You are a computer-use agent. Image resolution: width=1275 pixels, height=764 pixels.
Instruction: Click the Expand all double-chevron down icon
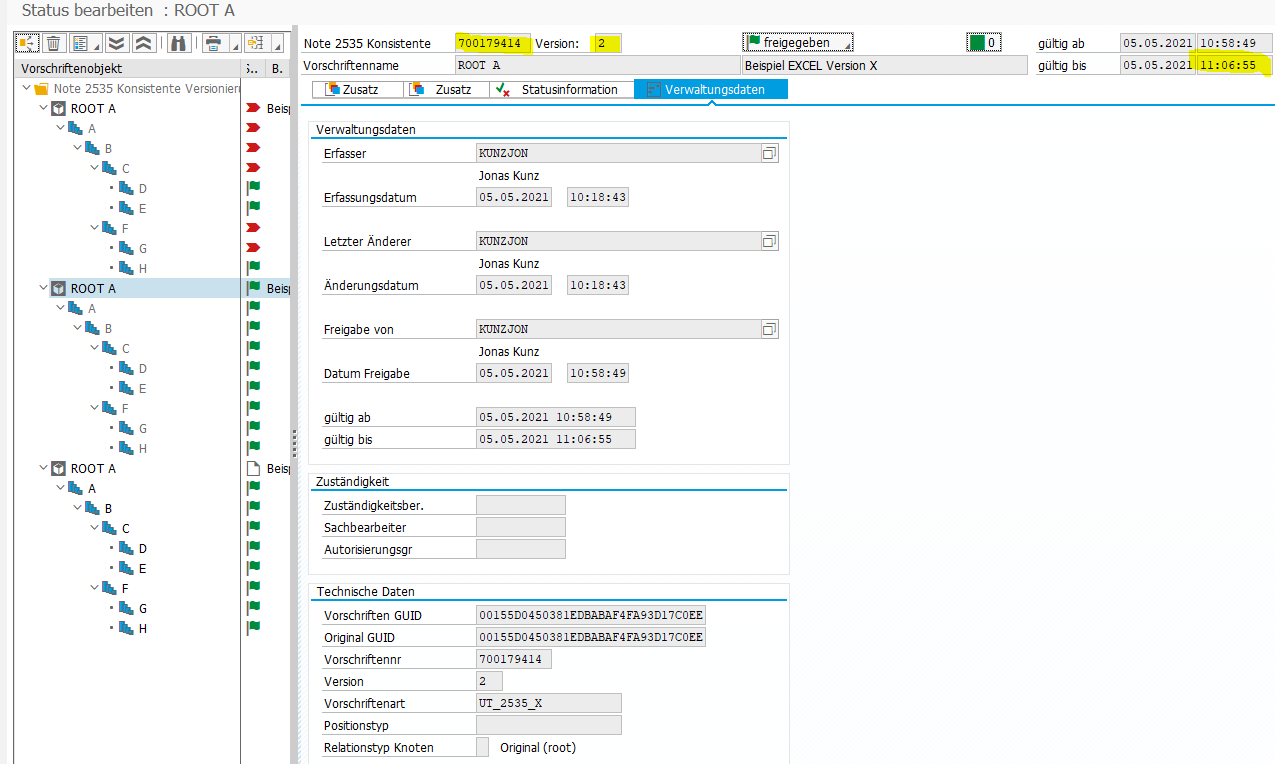pos(117,43)
